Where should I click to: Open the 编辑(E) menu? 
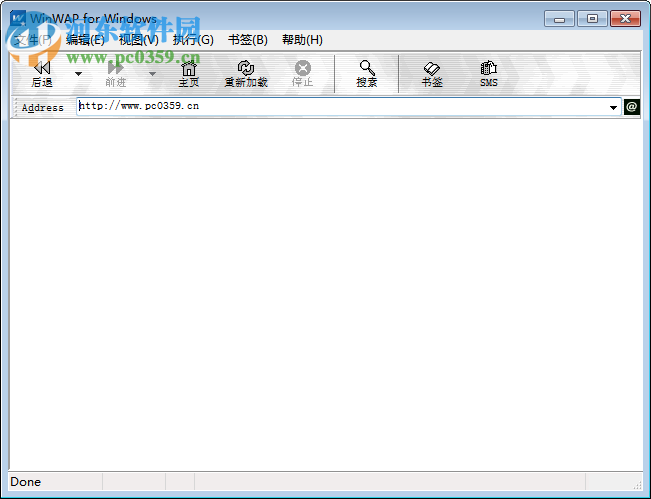tap(85, 40)
